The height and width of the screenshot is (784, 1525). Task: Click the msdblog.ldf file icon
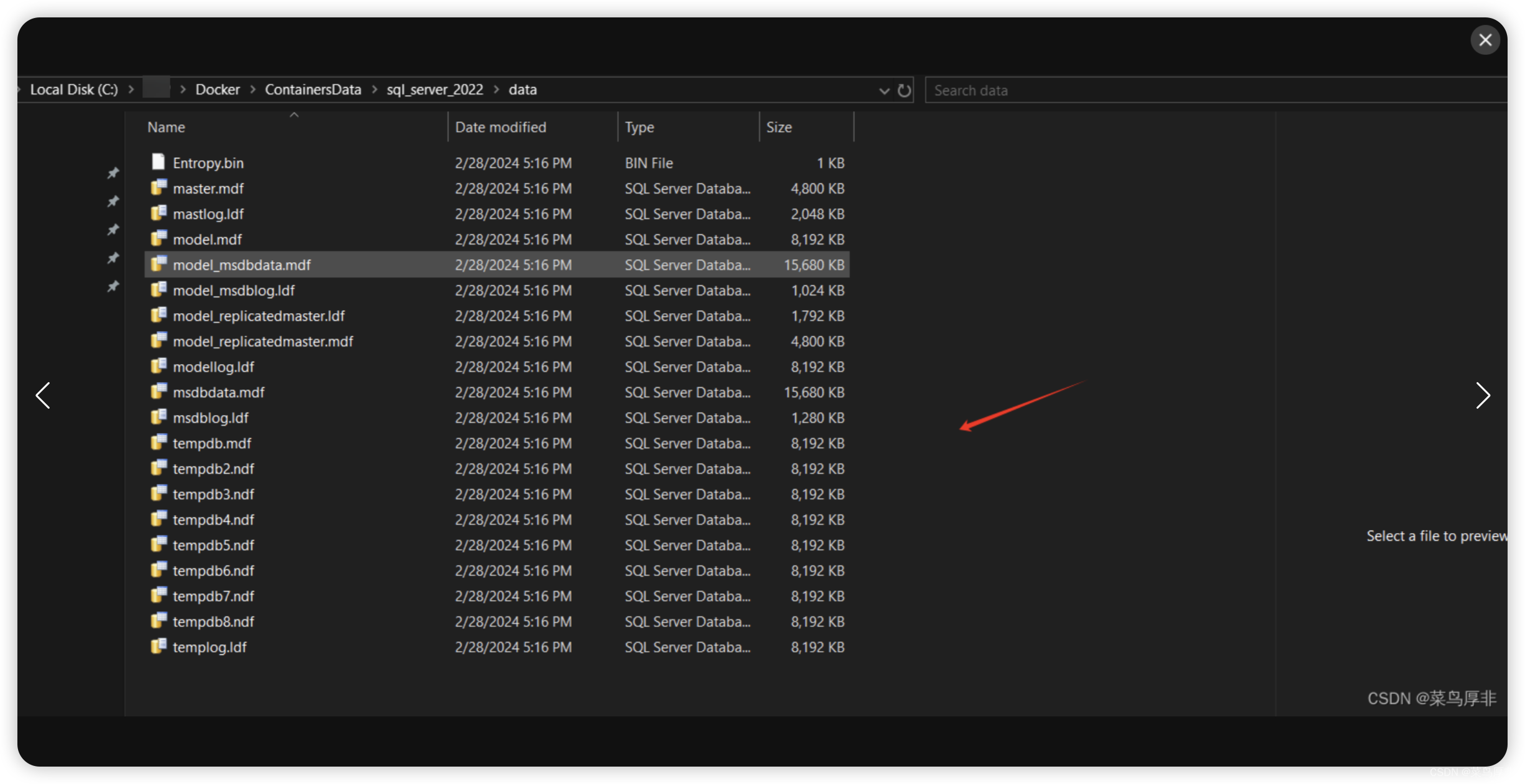coord(158,417)
